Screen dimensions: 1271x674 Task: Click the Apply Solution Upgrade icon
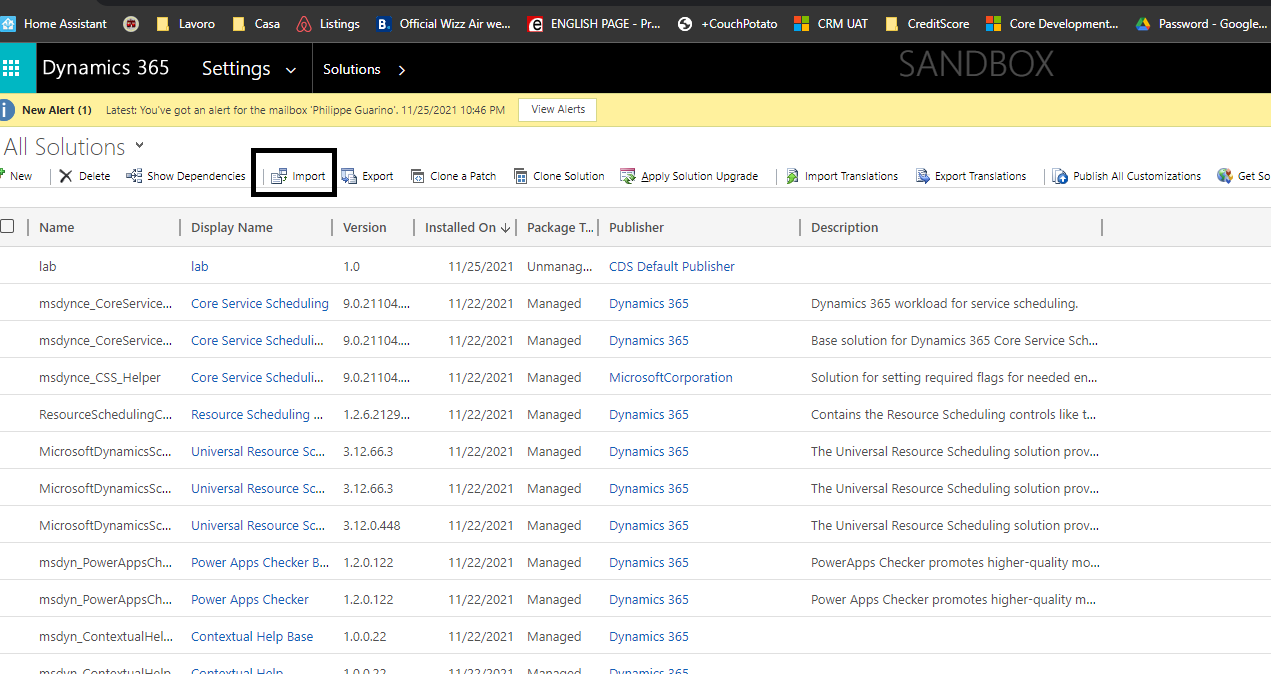[628, 176]
